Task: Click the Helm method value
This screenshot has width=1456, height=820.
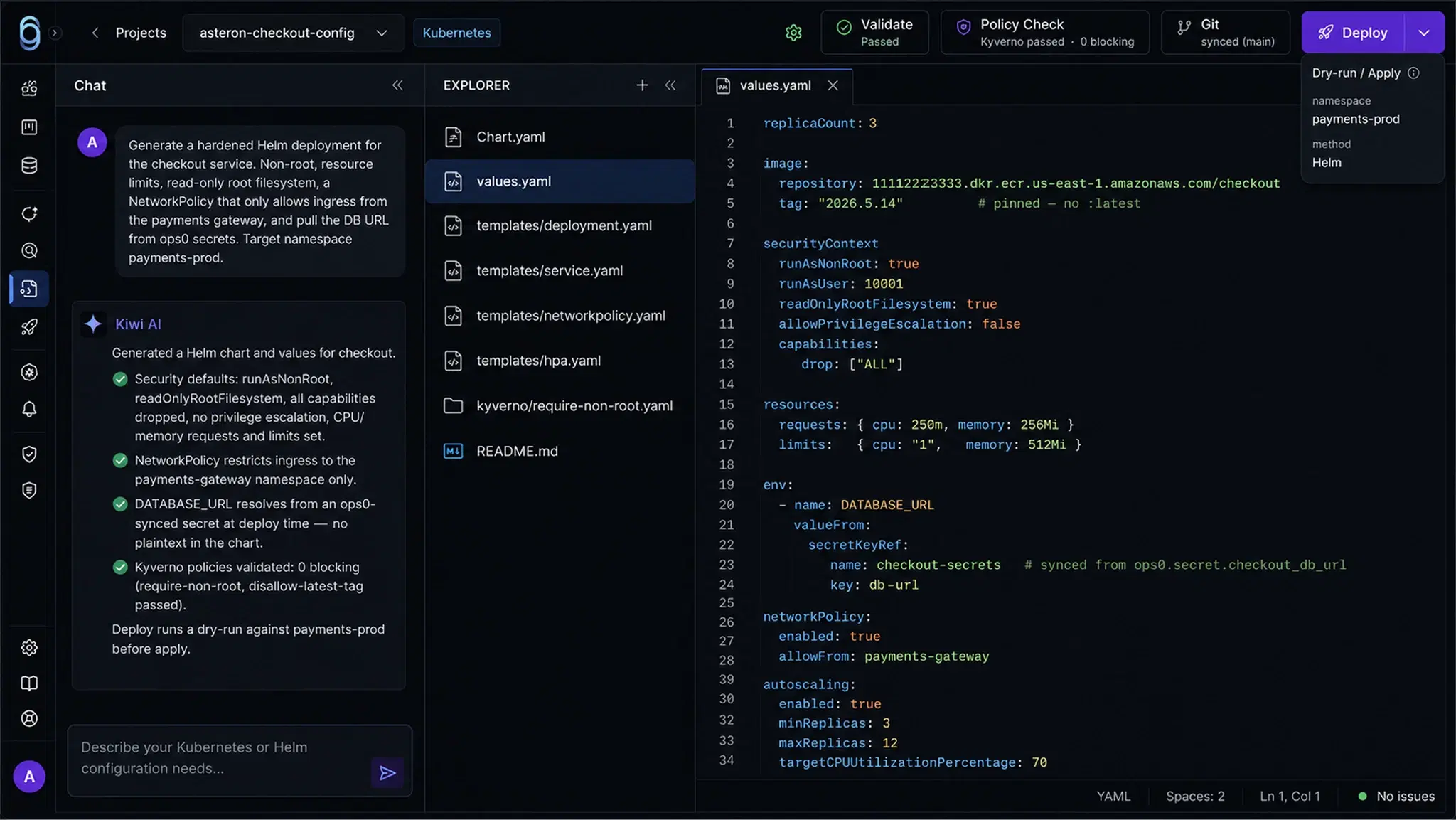Action: coord(1327,163)
